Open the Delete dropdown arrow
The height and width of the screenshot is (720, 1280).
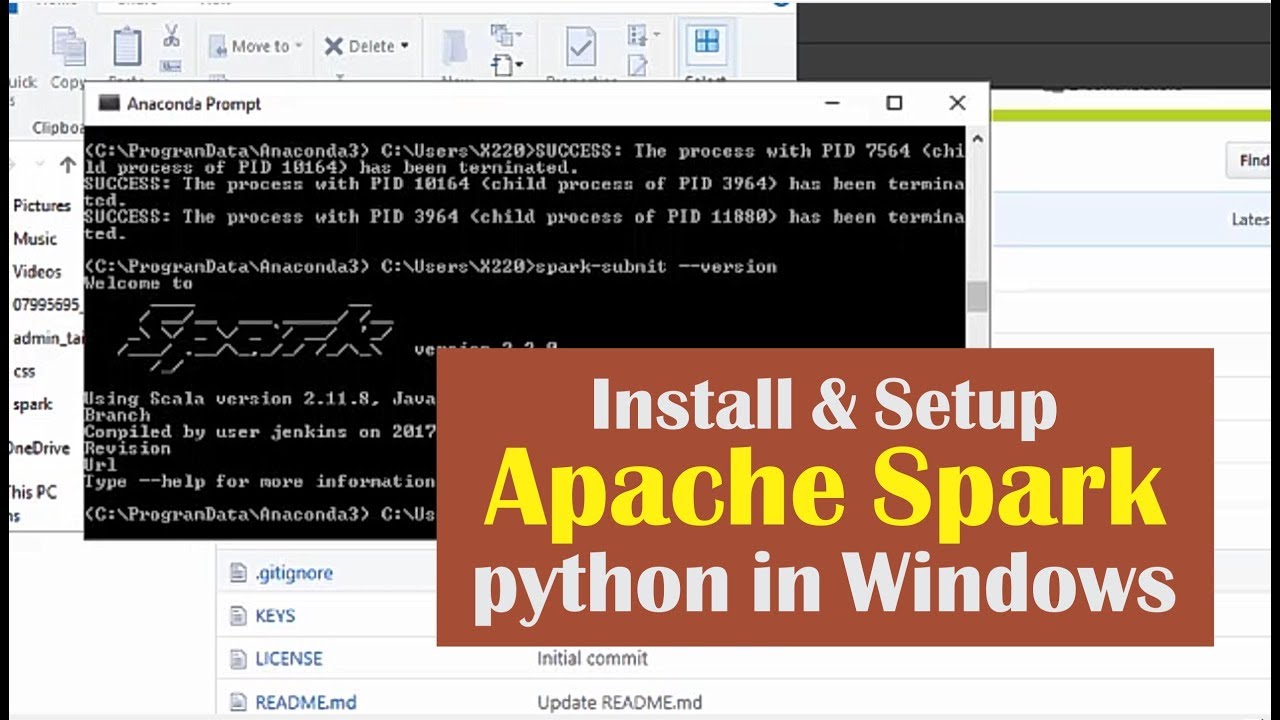tap(405, 46)
